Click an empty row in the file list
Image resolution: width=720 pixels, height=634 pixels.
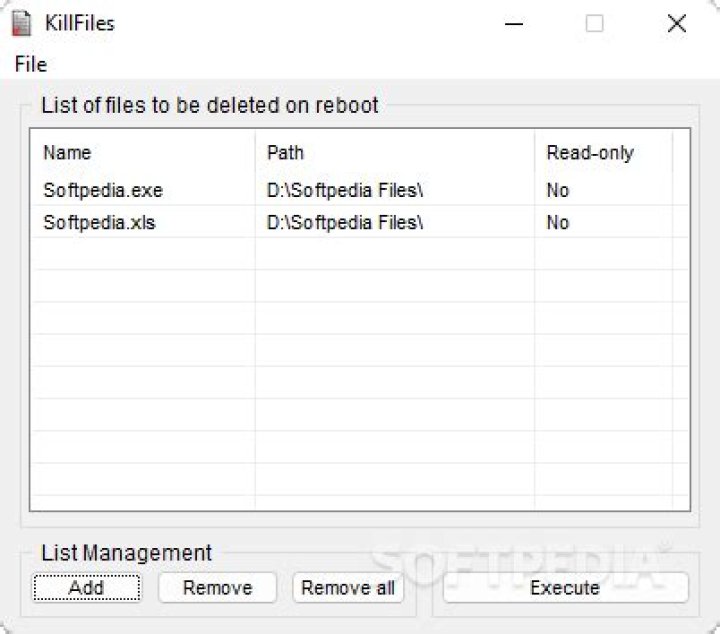(x=300, y=350)
